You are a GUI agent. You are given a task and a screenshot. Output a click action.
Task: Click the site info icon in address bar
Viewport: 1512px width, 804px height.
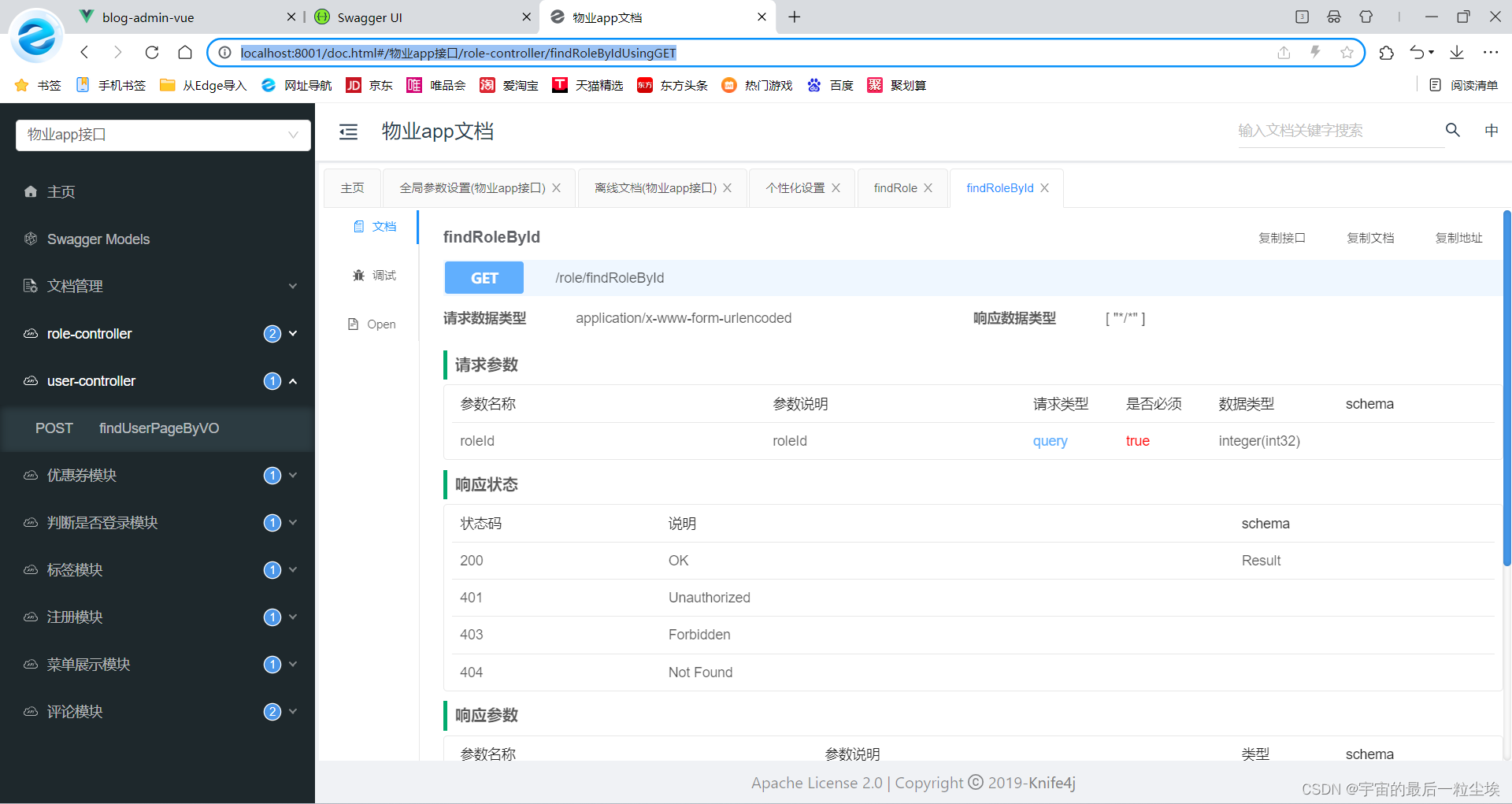point(224,53)
